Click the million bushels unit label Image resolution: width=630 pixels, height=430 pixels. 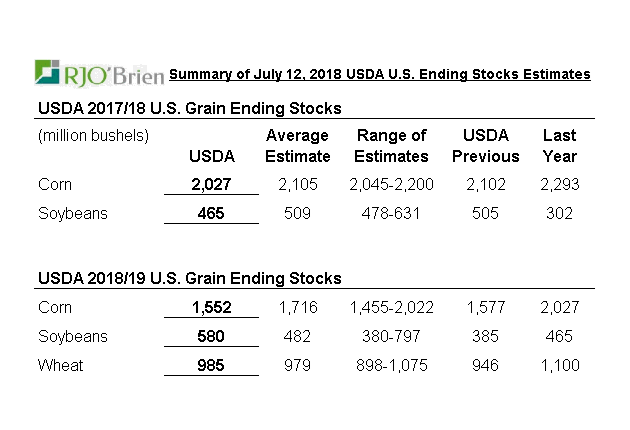[93, 135]
